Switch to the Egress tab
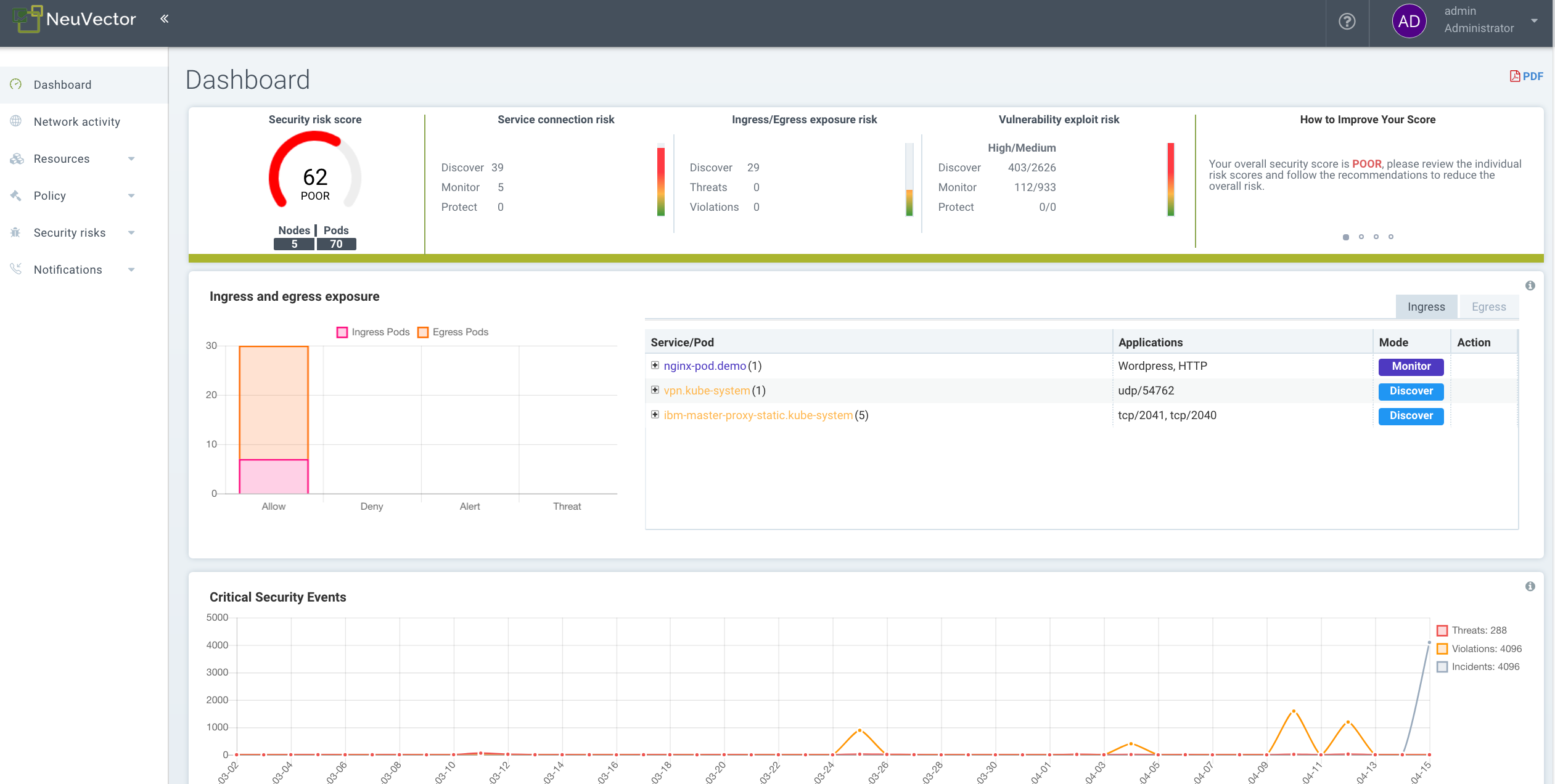This screenshot has width=1555, height=784. (1488, 306)
